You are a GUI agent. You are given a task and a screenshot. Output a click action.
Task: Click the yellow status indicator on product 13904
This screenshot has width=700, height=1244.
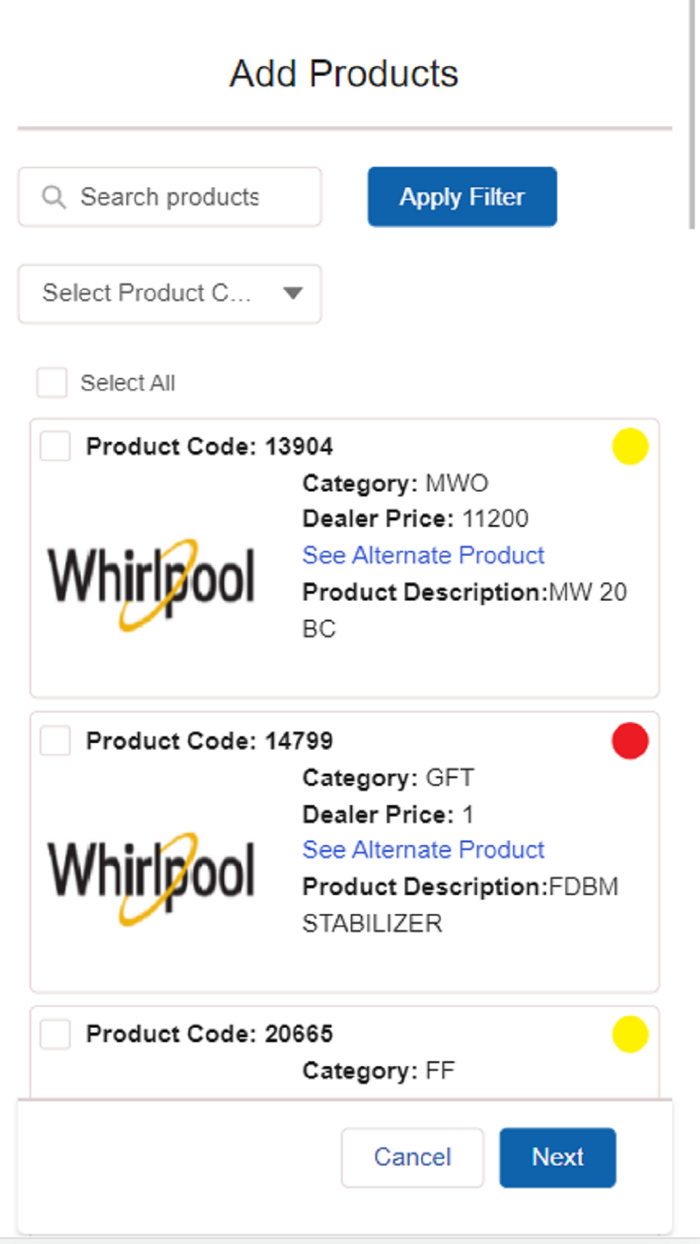coord(630,447)
